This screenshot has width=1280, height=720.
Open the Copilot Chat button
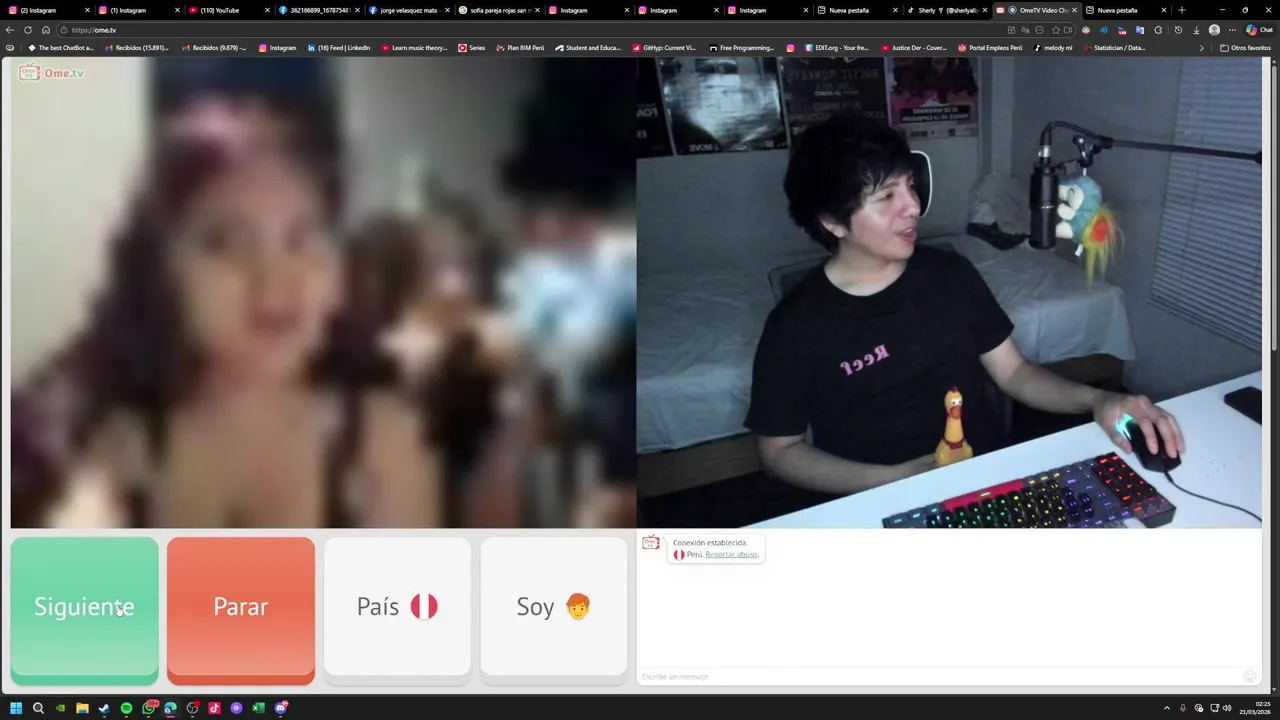pos(1259,30)
